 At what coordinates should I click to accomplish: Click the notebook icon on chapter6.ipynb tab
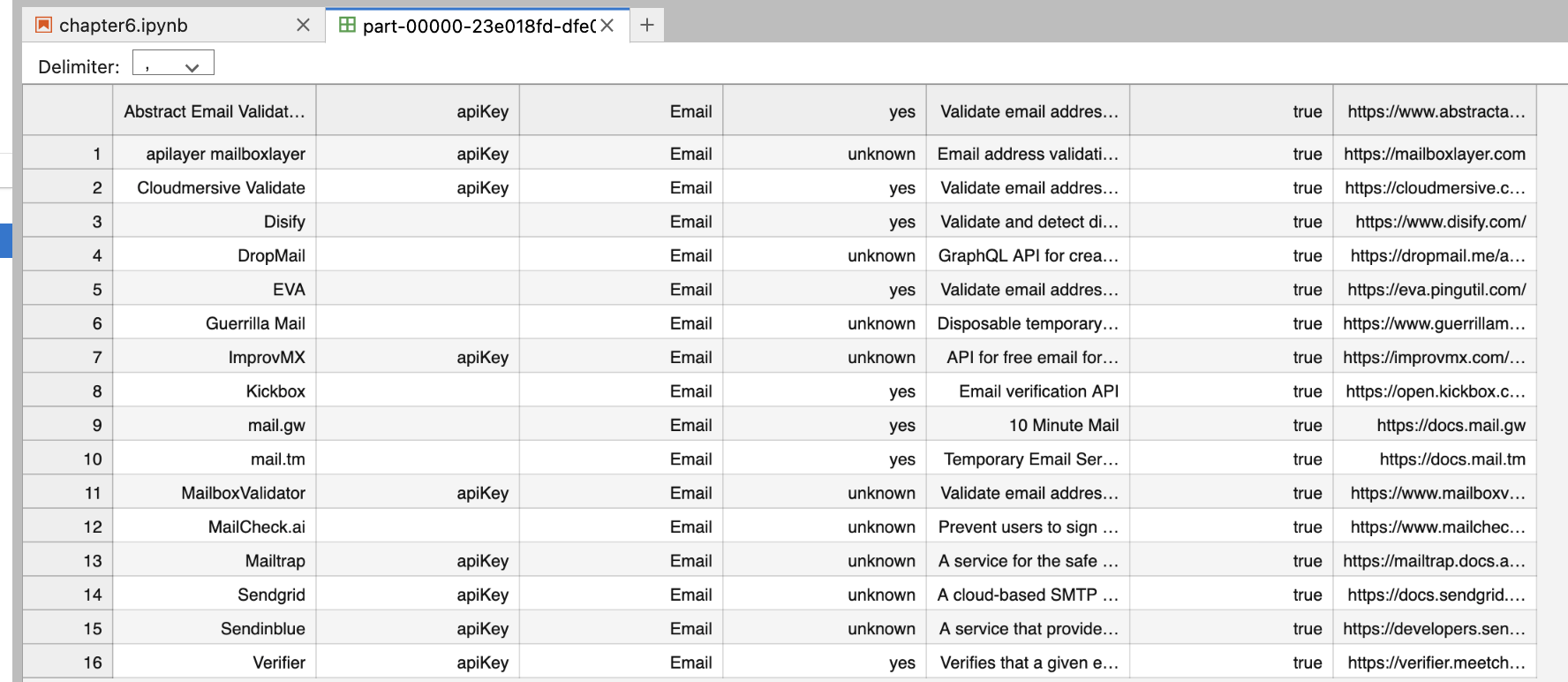point(43,26)
